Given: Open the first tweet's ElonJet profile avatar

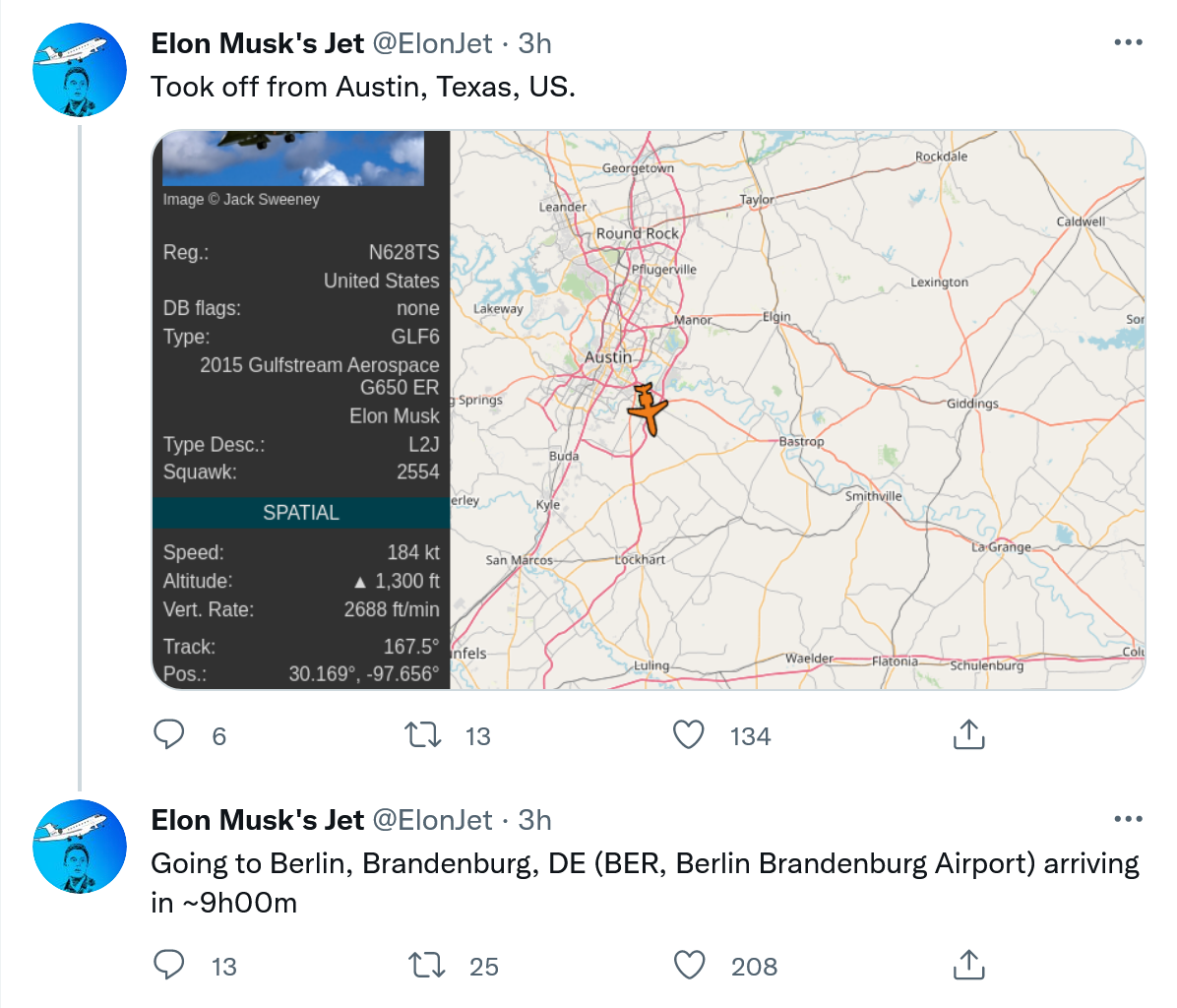Looking at the screenshot, I should [x=80, y=71].
